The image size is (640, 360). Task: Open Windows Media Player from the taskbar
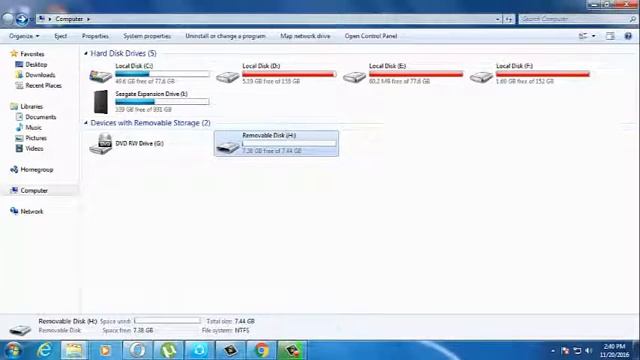105,350
